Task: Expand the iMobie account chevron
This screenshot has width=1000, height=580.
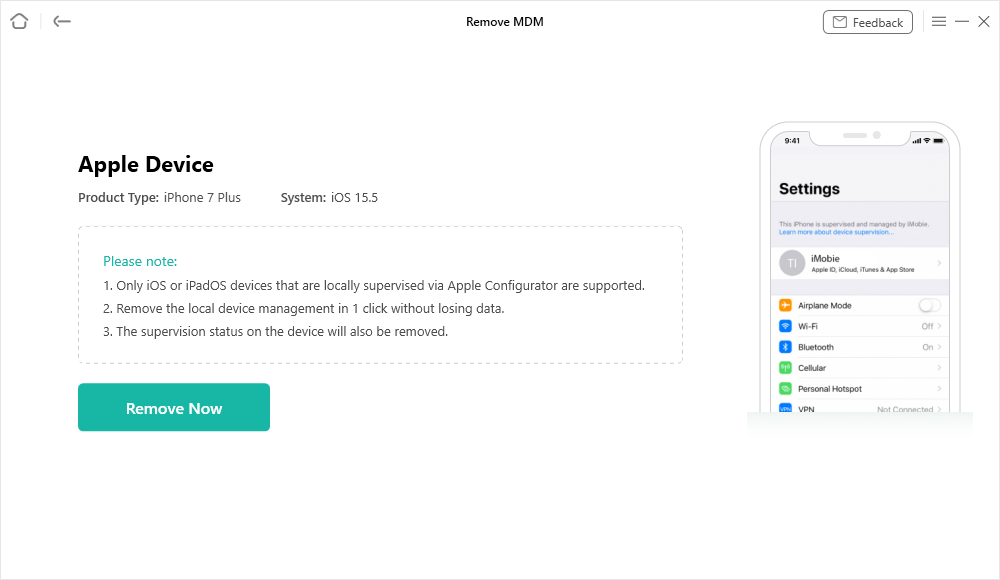Action: click(x=939, y=262)
